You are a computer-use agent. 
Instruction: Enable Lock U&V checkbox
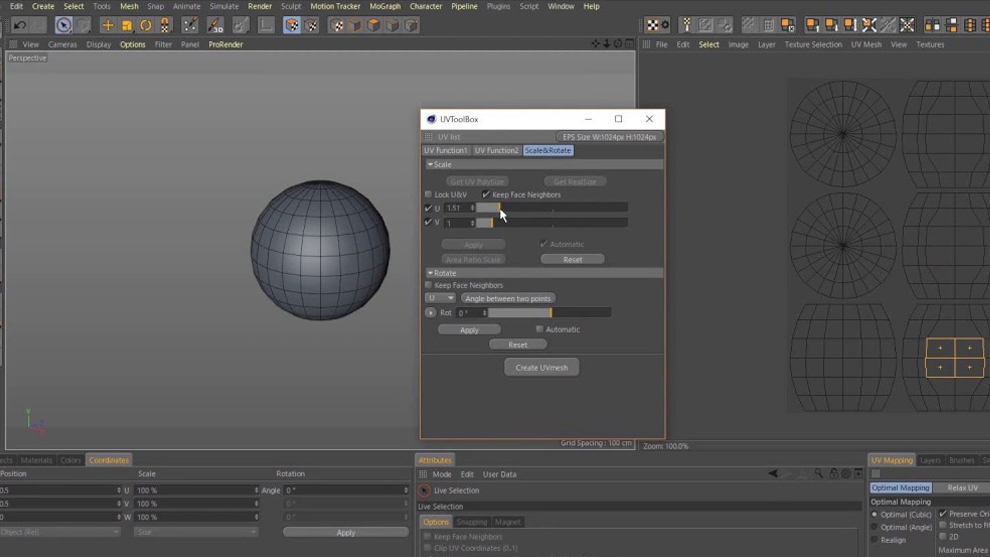(428, 195)
